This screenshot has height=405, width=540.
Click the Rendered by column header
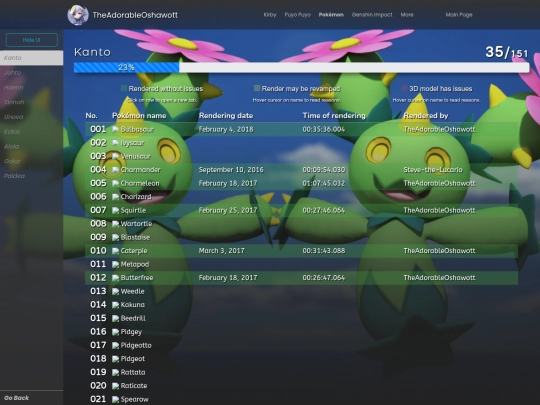426,116
